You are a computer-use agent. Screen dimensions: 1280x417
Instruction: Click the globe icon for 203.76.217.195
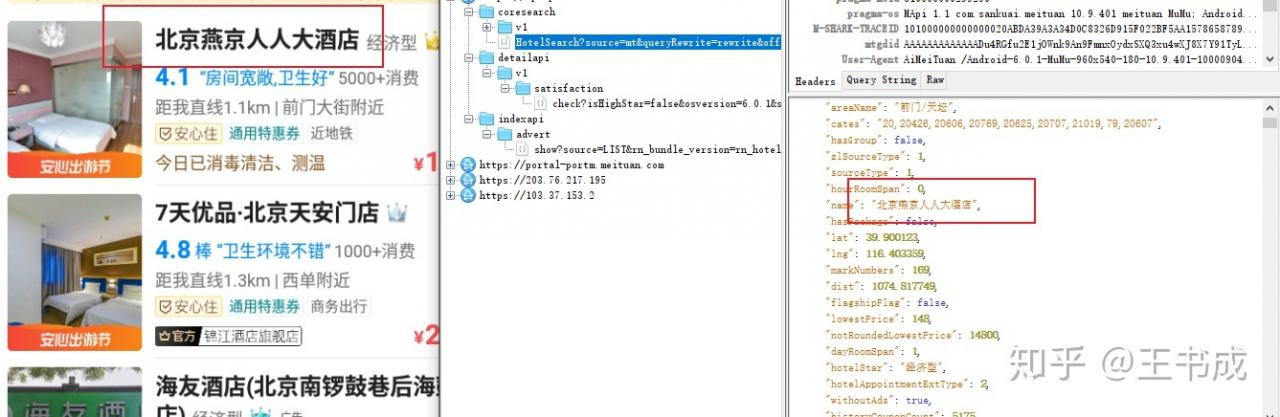[x=467, y=180]
